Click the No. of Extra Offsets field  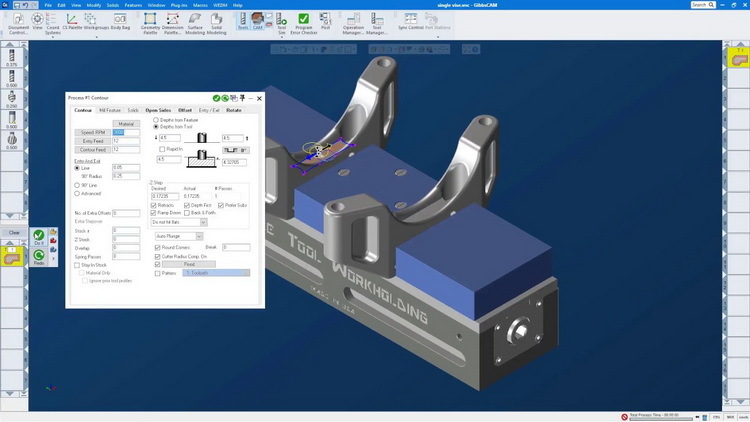tap(126, 213)
